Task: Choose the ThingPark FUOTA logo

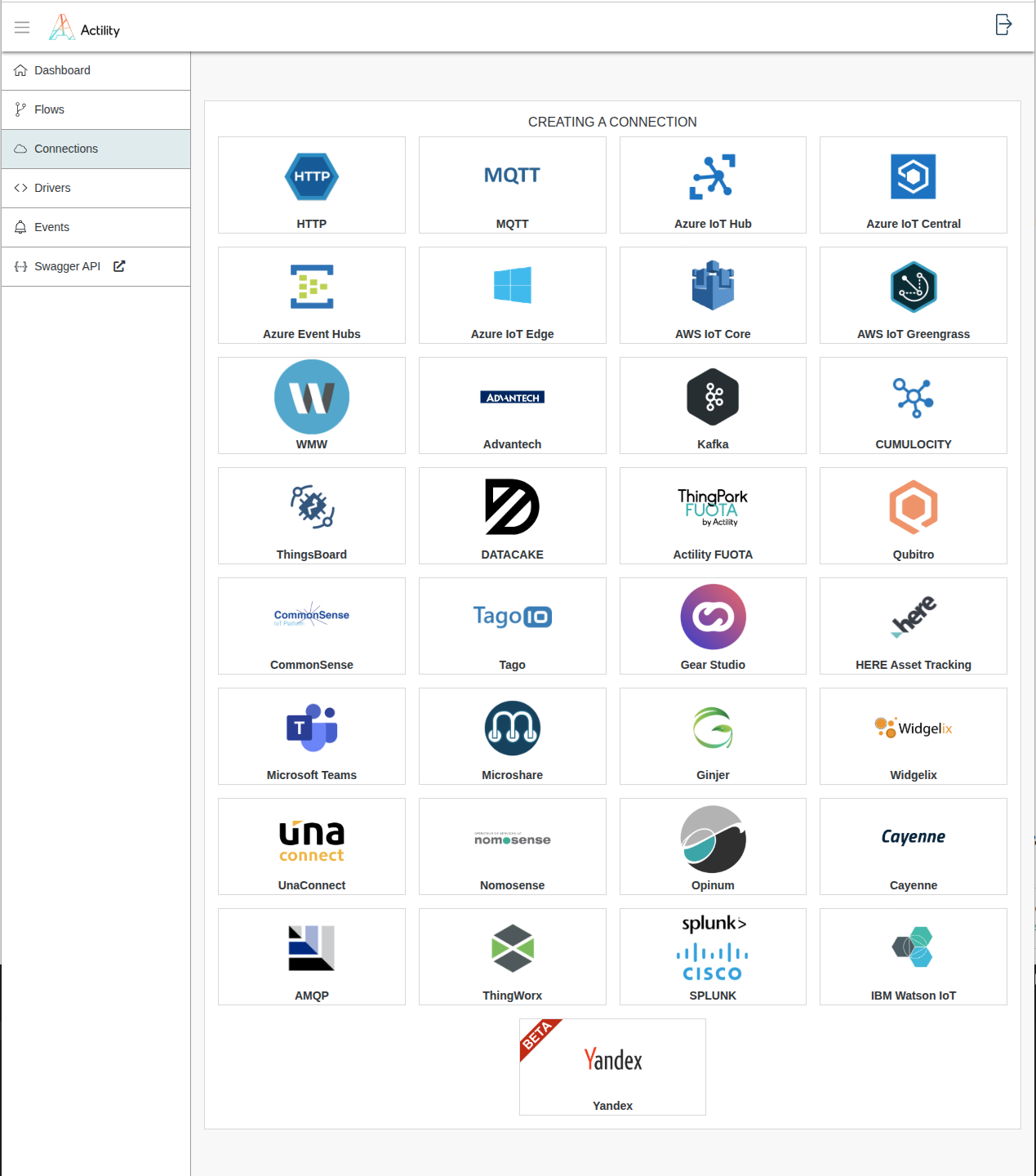Action: click(x=713, y=507)
